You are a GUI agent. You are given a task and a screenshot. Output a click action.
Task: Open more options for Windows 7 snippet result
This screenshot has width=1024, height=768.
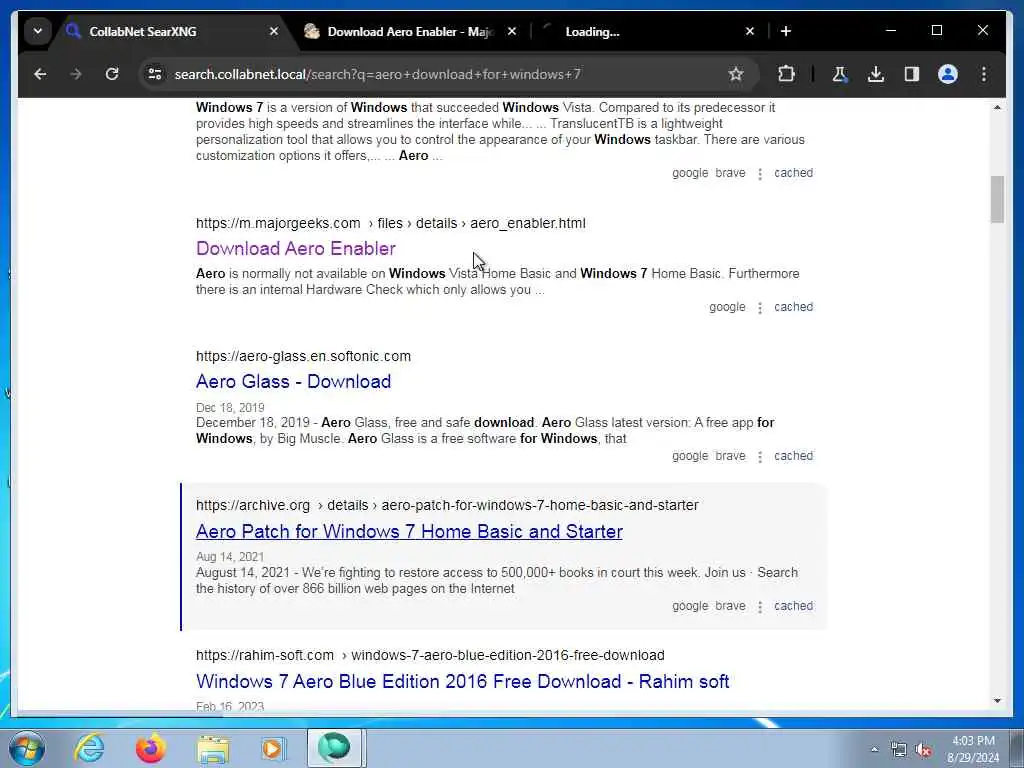760,174
